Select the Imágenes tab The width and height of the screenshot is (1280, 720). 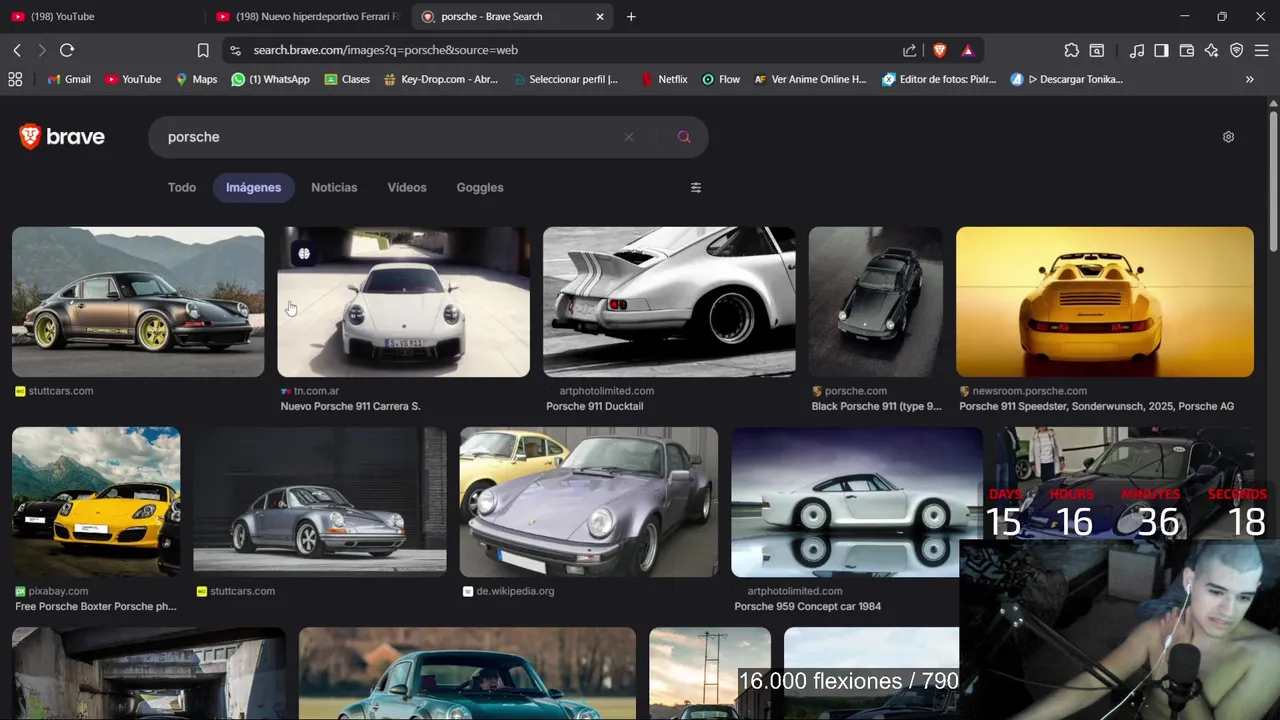pos(254,187)
